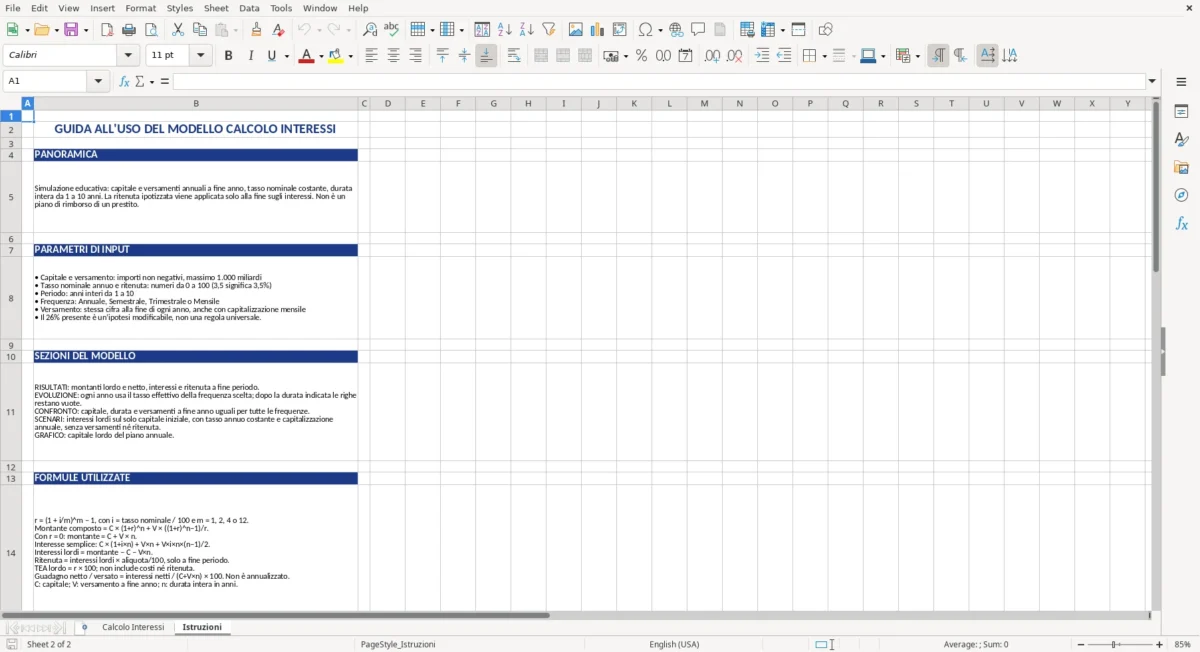
Task: Open Function Wizard fx icon
Action: click(x=124, y=81)
